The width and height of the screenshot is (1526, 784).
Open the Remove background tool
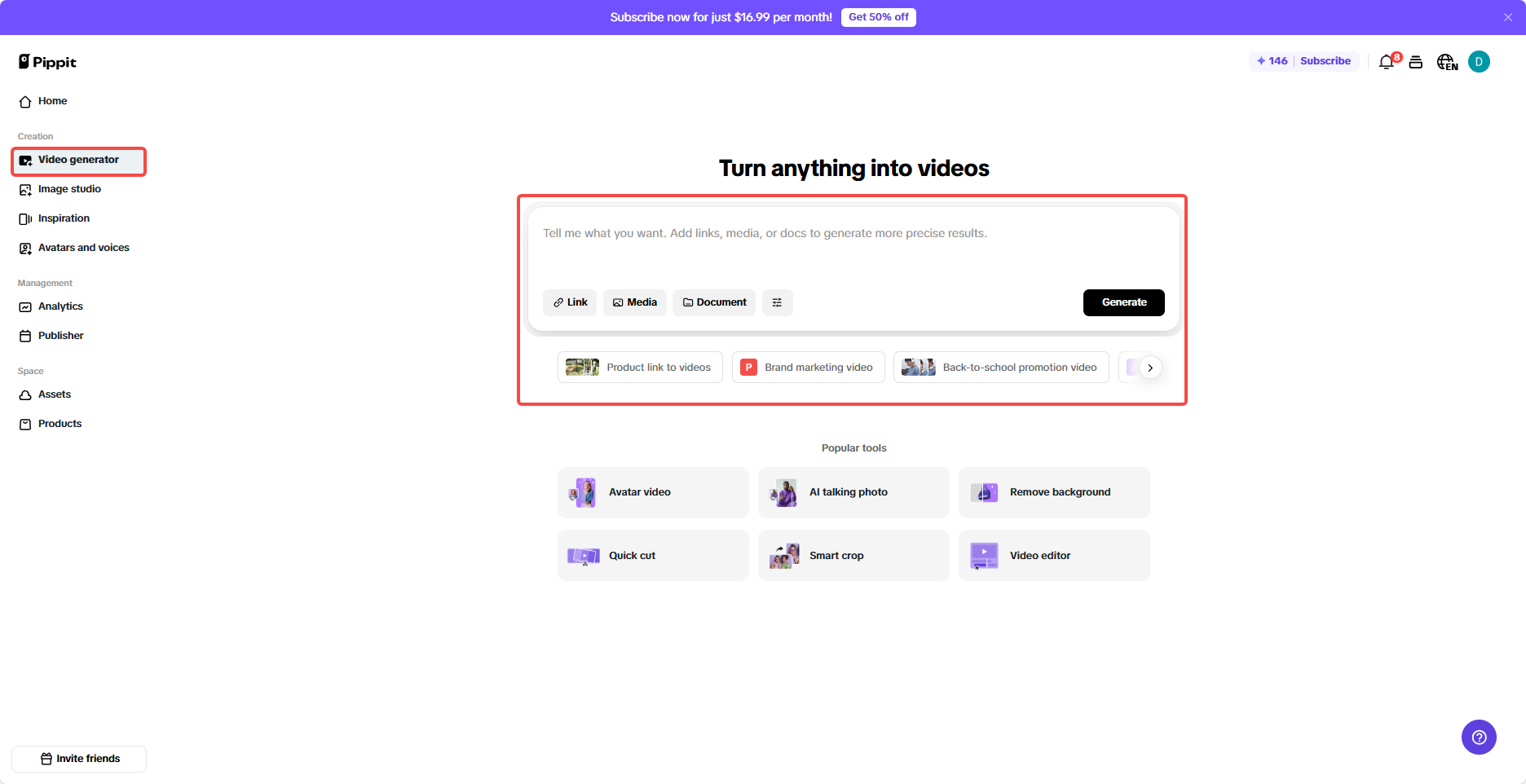[1054, 491]
